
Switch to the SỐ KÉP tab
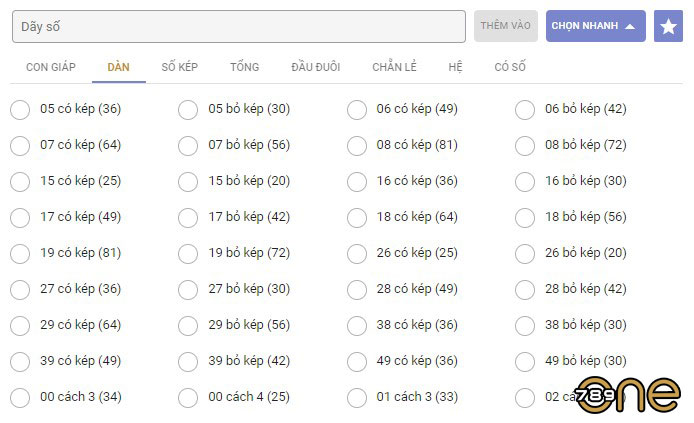click(x=179, y=67)
